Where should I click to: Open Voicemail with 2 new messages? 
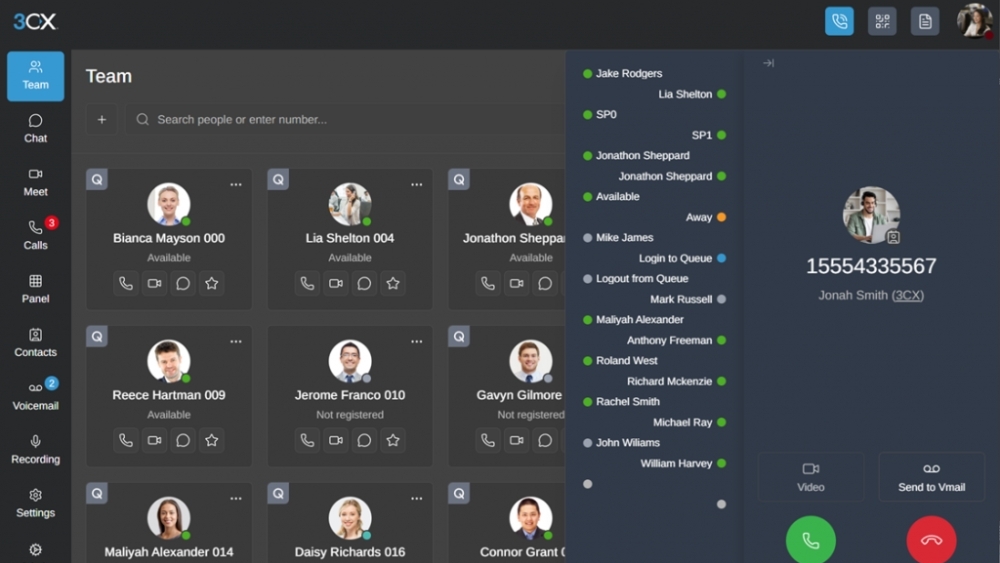[x=36, y=396]
